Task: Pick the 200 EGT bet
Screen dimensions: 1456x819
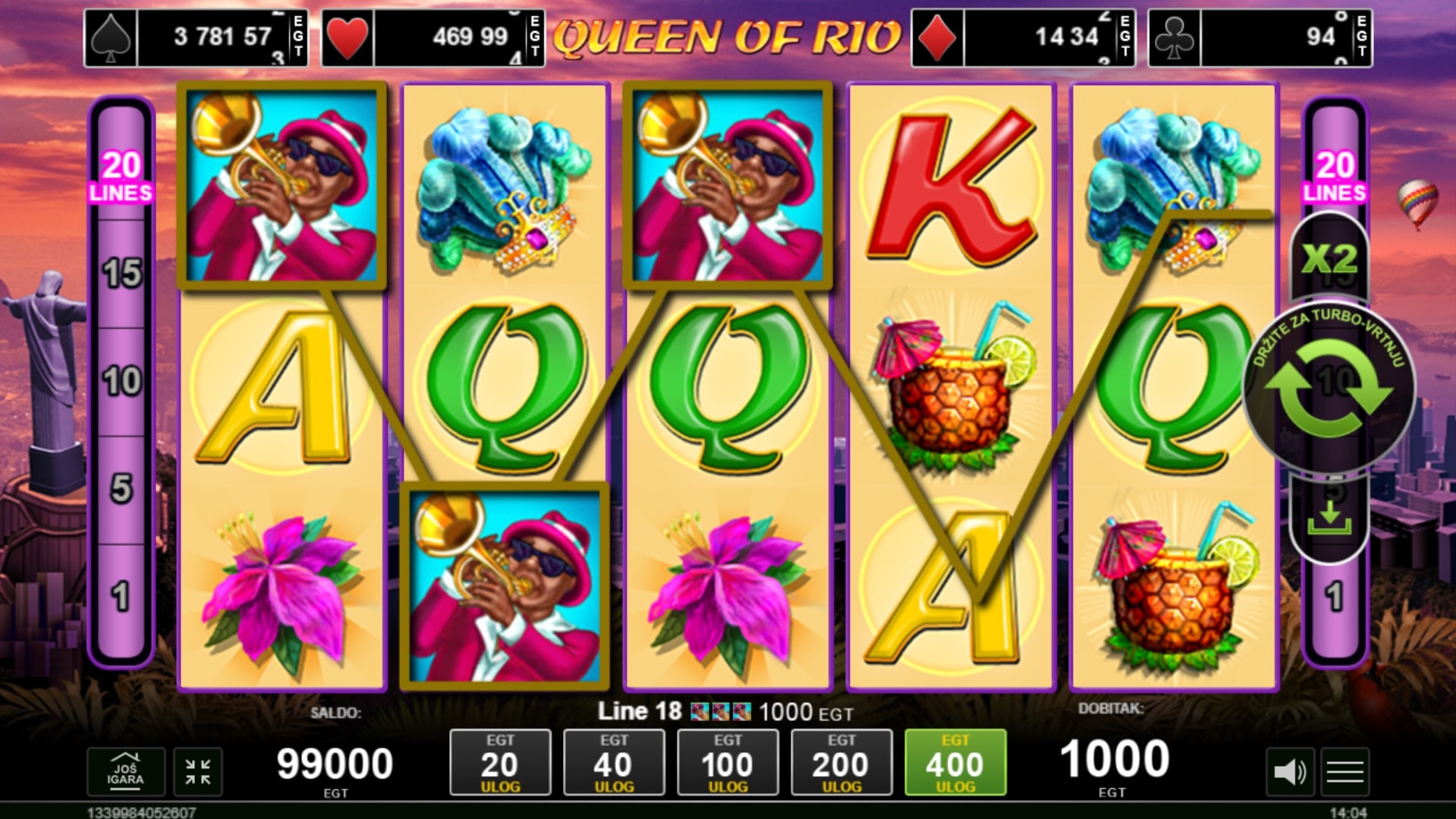Action: (841, 763)
